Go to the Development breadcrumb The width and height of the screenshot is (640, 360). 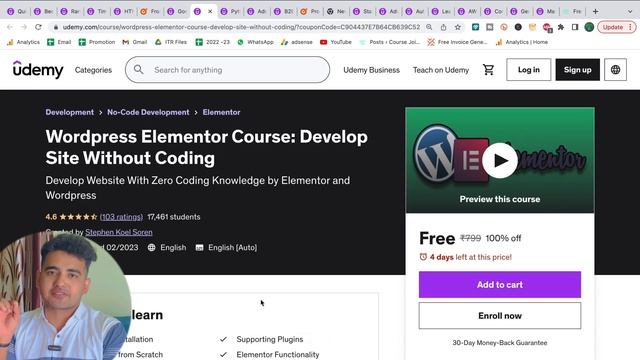(69, 112)
